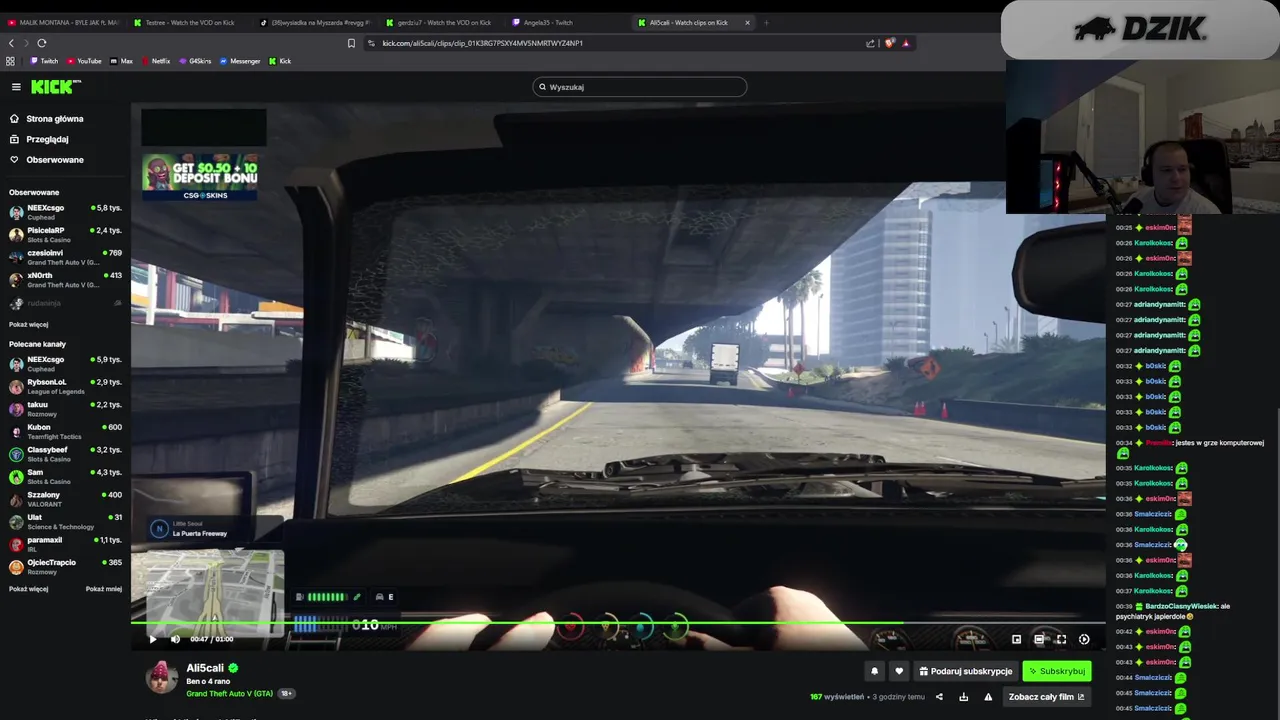Reload the page with refresh icon
Viewport: 1280px width, 720px height.
point(42,43)
